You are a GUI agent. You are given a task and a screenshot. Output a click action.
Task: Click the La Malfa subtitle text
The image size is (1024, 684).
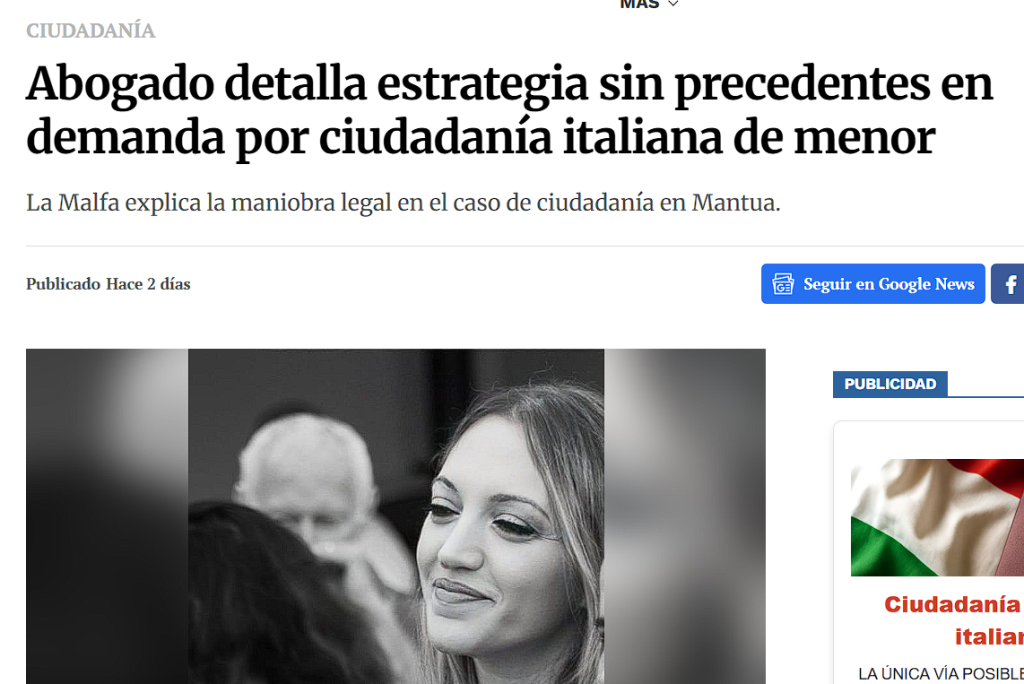pos(403,203)
